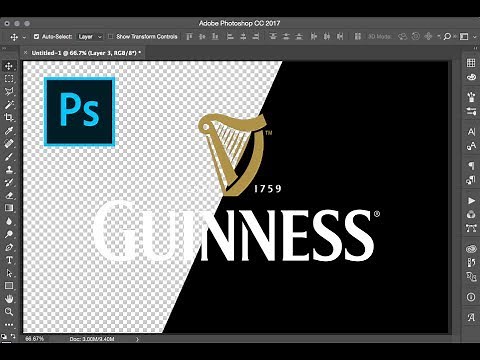The height and width of the screenshot is (360, 480).
Task: Select the Magic Wand tool
Action: point(9,105)
